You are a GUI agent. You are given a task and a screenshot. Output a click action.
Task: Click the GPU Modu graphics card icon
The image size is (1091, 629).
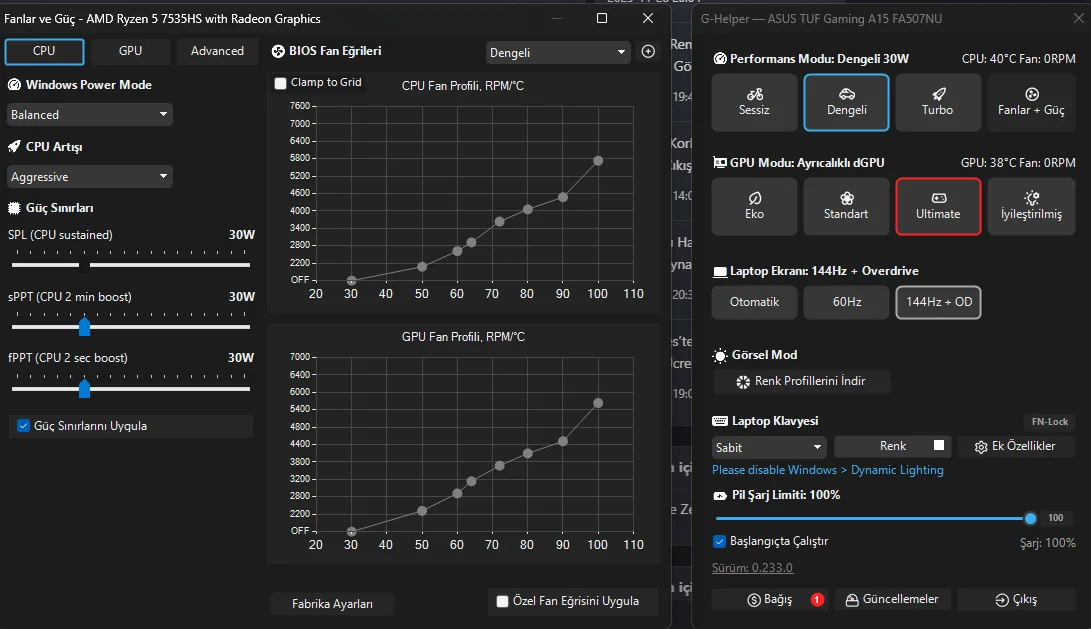click(720, 163)
